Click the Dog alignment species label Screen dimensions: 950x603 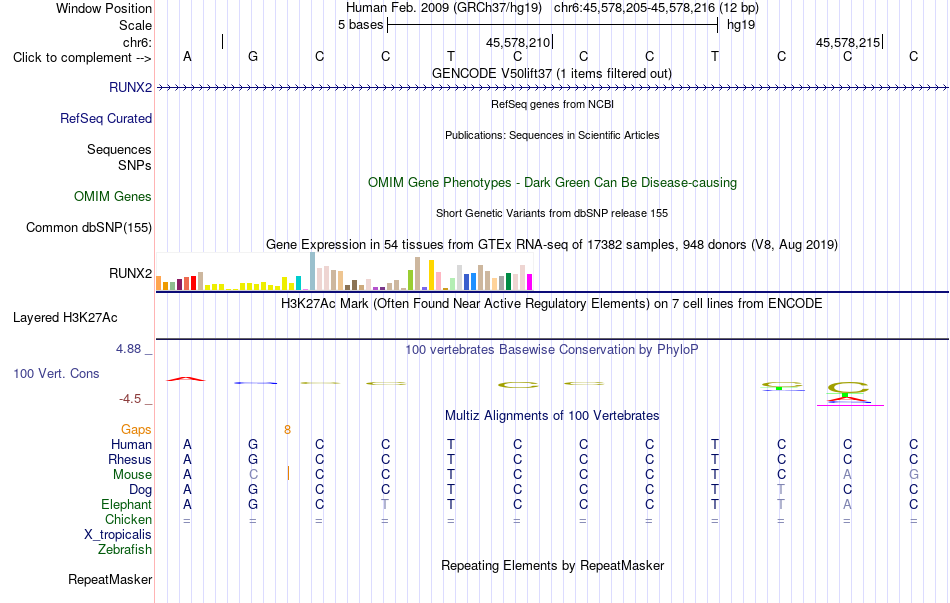tap(141, 490)
